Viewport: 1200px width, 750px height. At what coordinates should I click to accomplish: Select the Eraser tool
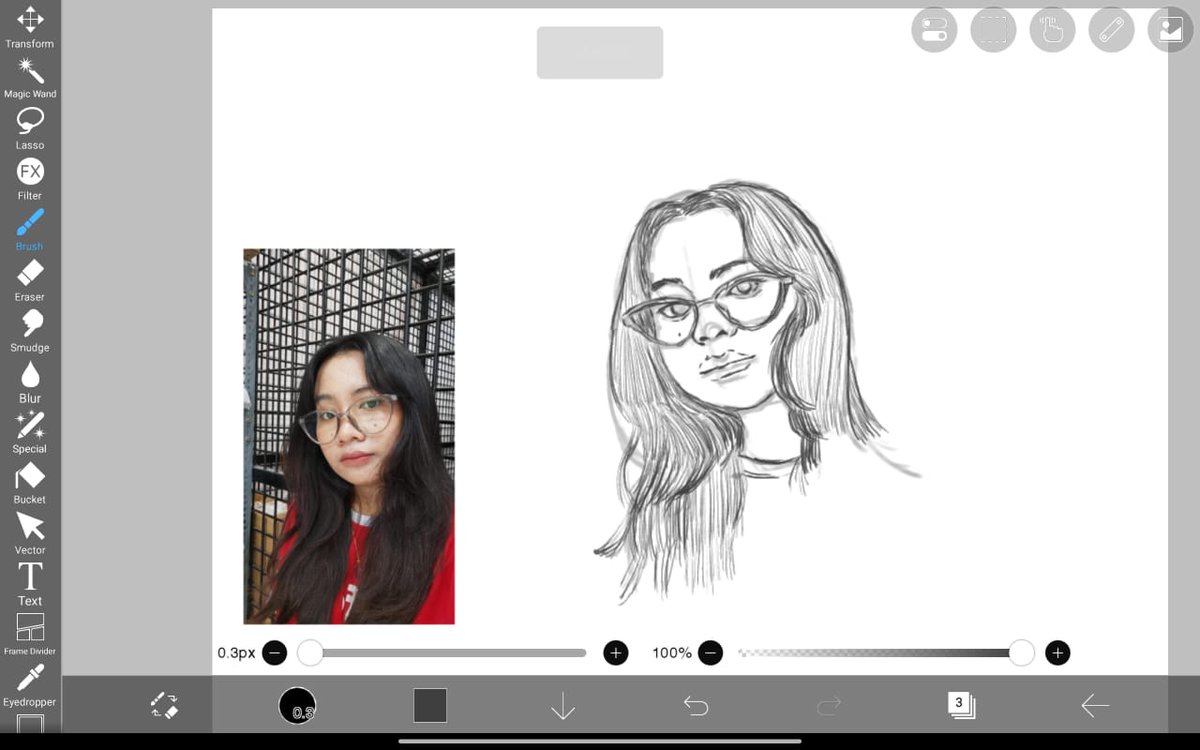click(30, 281)
